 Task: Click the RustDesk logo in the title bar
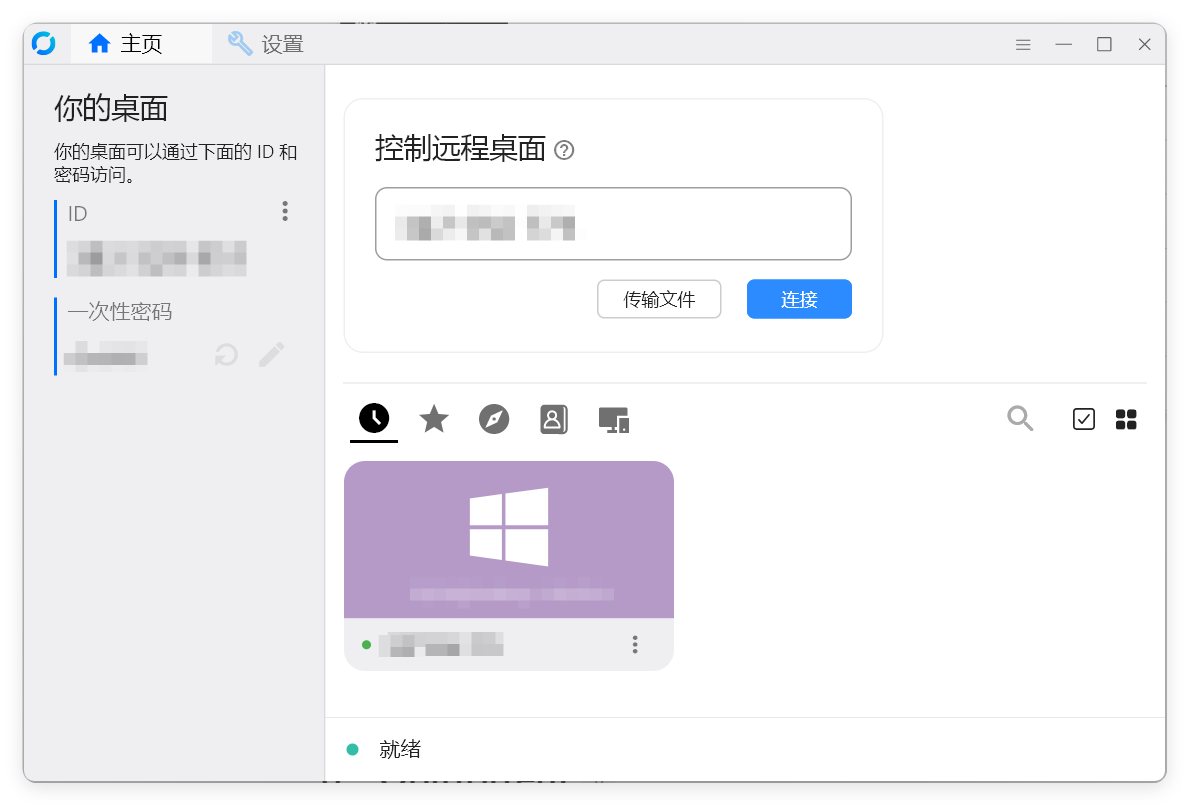coord(44,43)
